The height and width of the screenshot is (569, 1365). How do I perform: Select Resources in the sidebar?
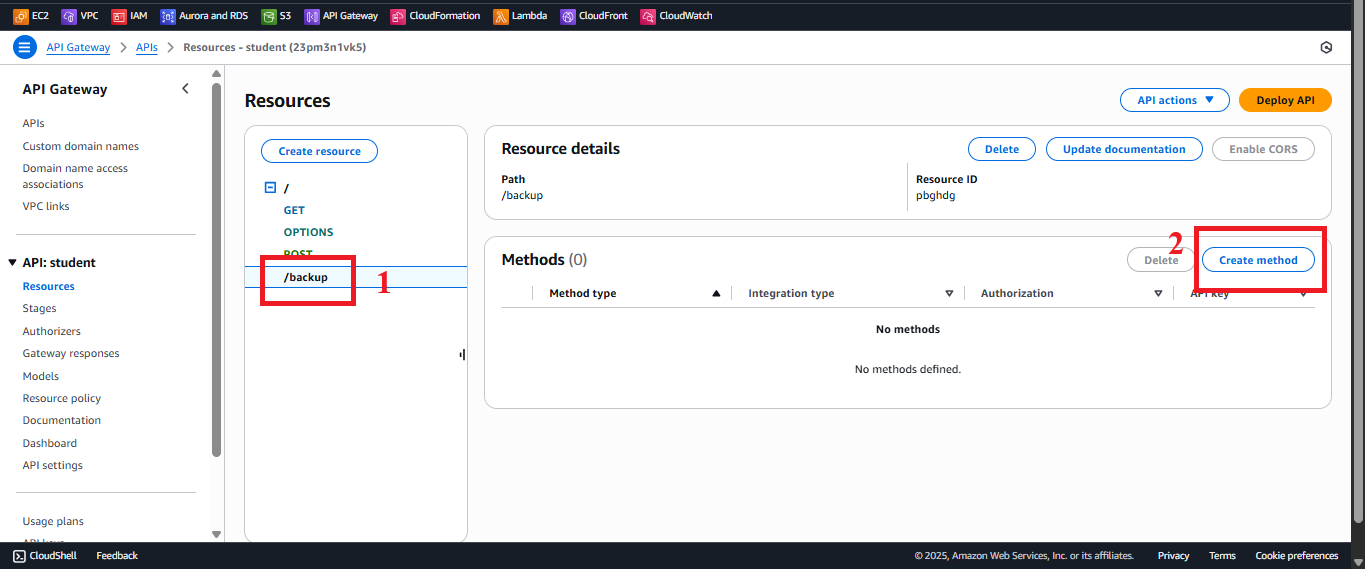pos(49,286)
